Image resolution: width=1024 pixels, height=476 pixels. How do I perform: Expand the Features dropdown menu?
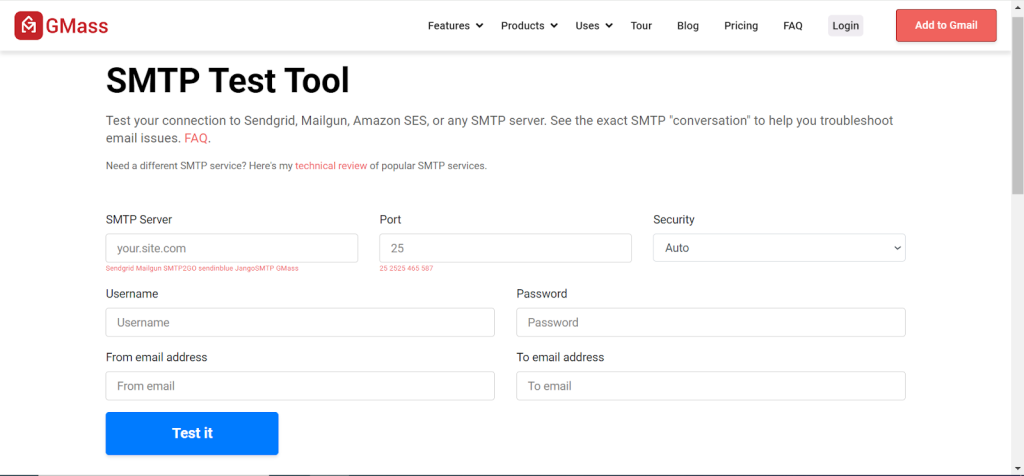[x=455, y=26]
